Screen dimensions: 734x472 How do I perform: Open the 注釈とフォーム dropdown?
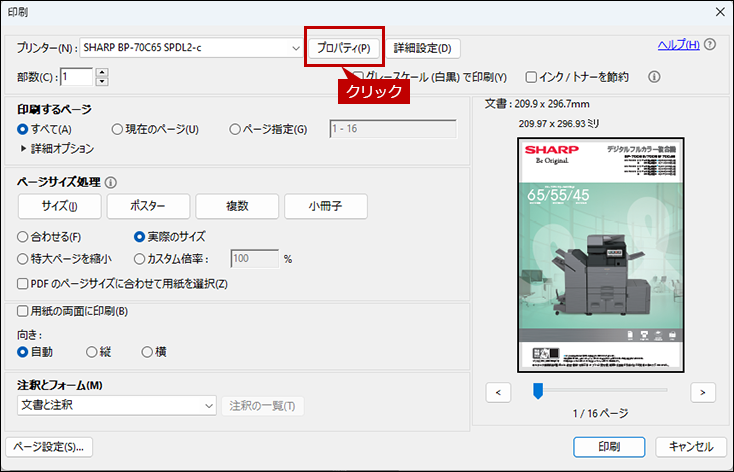[x=209, y=406]
